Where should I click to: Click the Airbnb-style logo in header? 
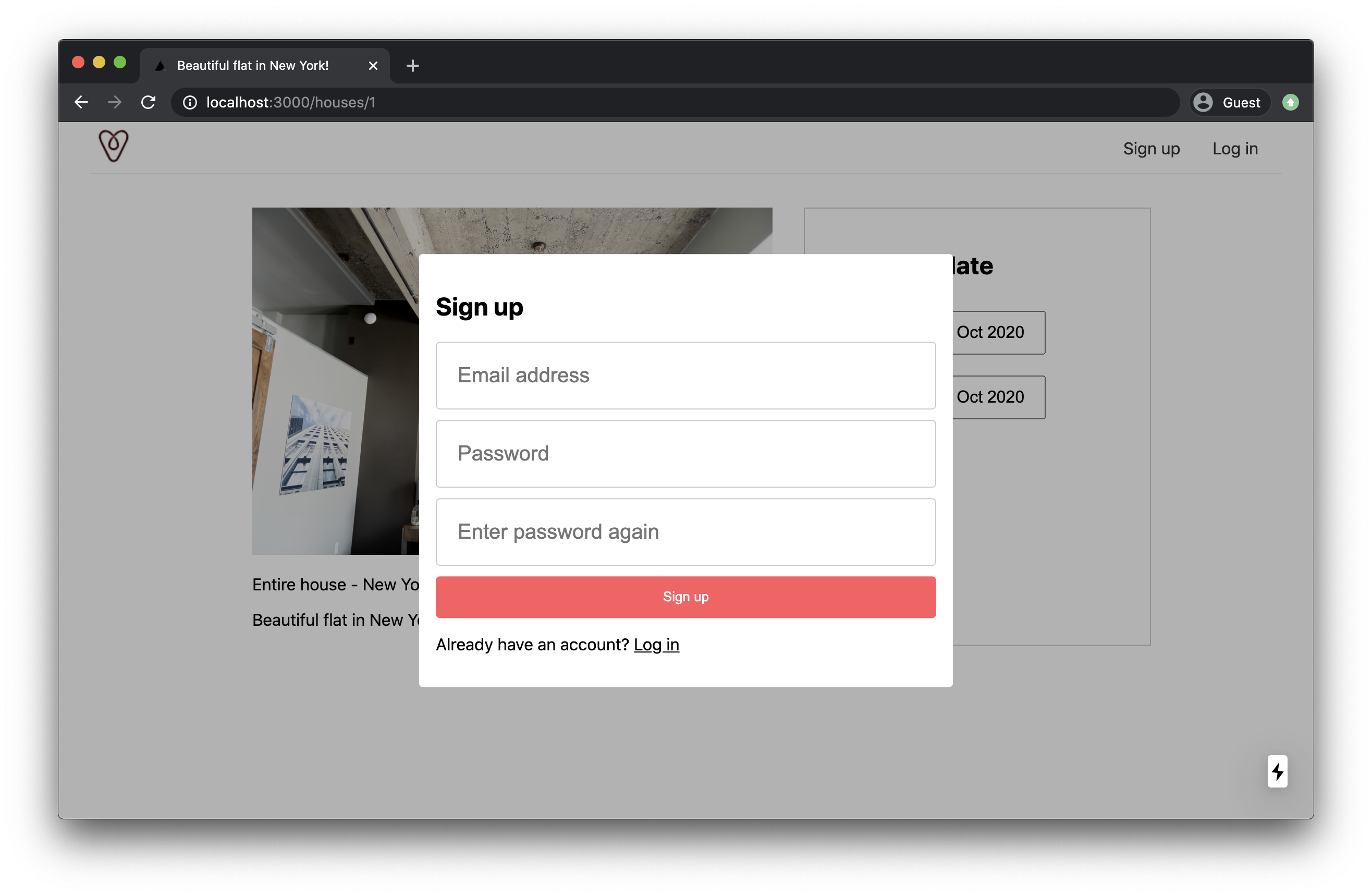[x=113, y=146]
